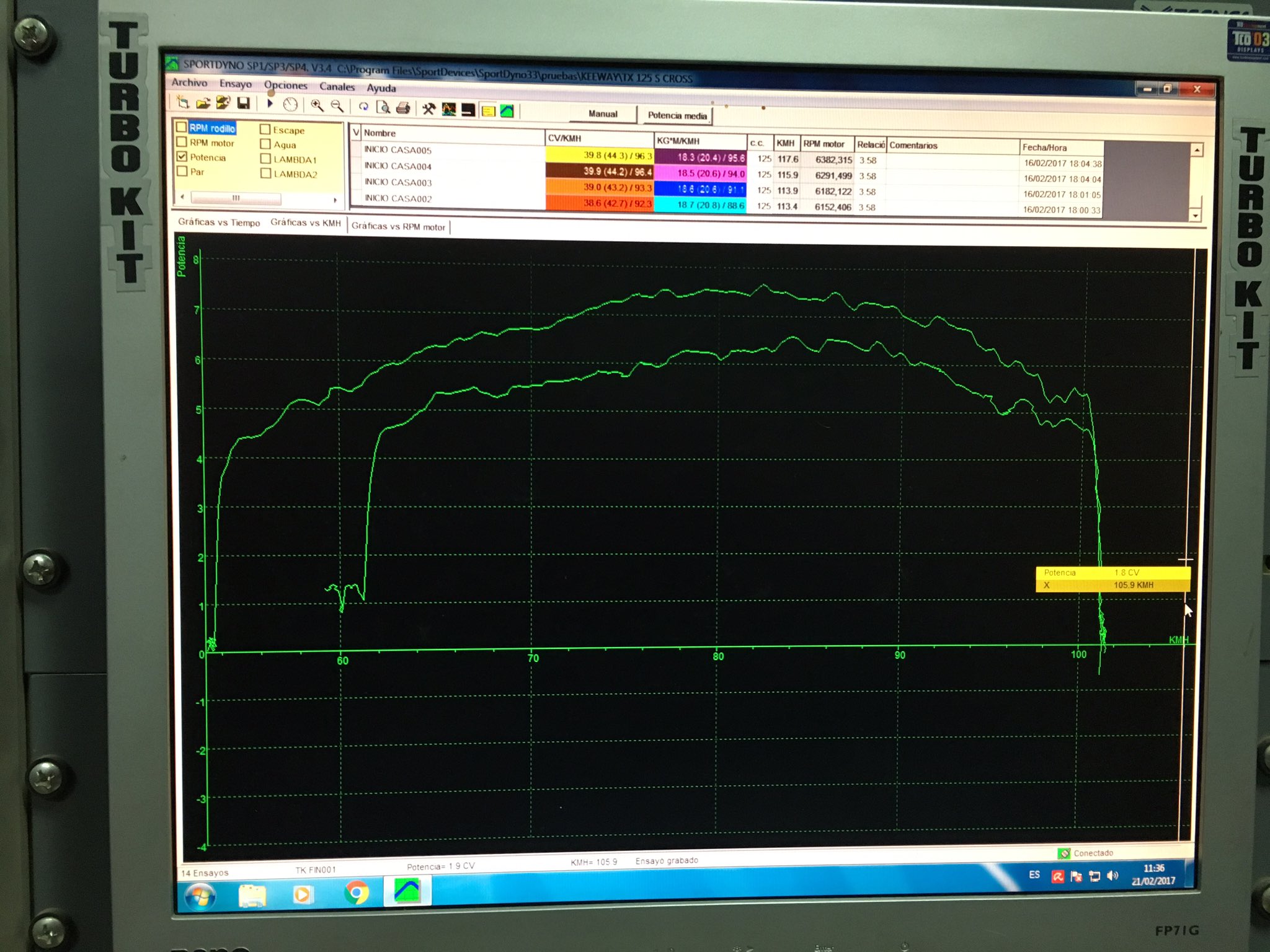
Task: Click channel list horizontal scrollbar thumb
Action: pos(236,198)
